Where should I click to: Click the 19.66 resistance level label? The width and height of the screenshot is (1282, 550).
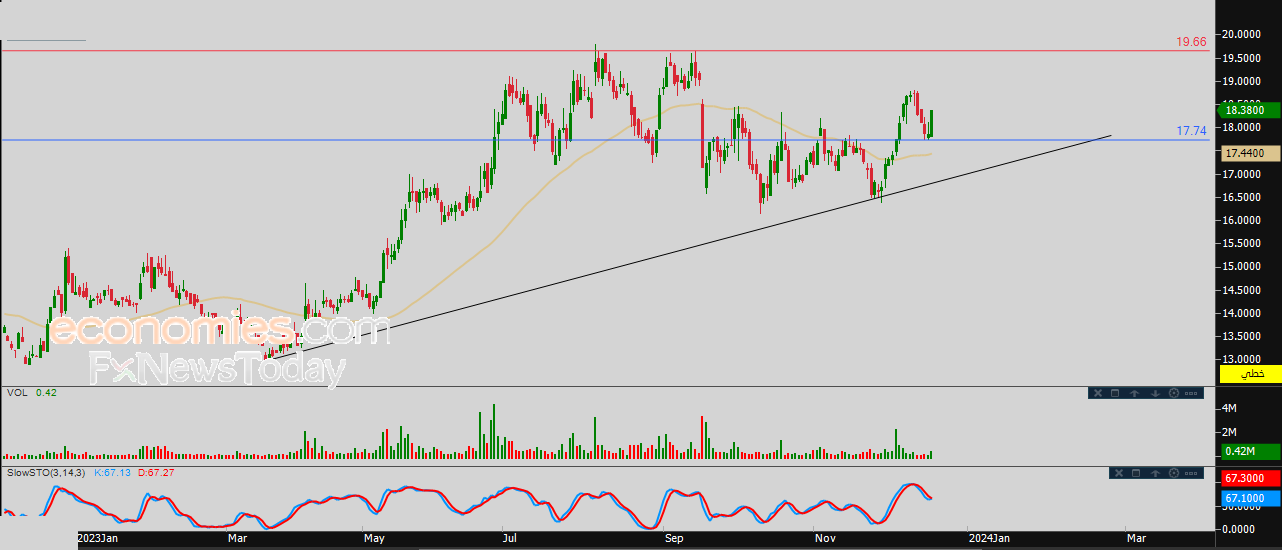click(x=1191, y=42)
